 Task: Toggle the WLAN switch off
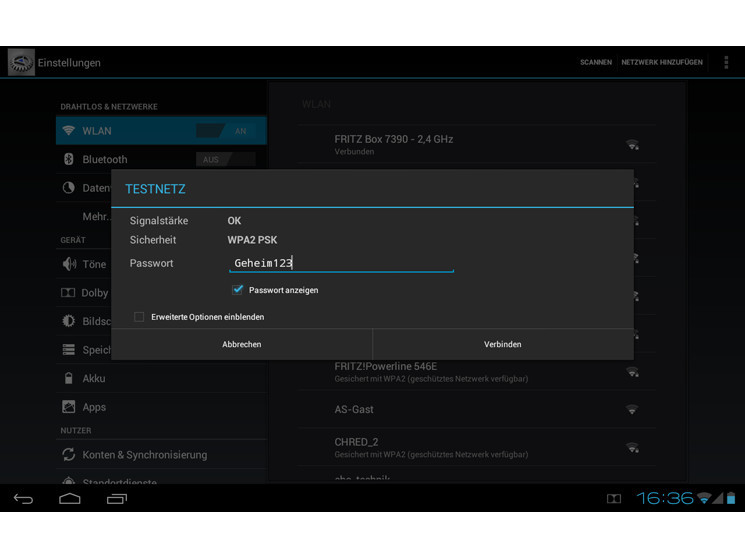(x=226, y=131)
